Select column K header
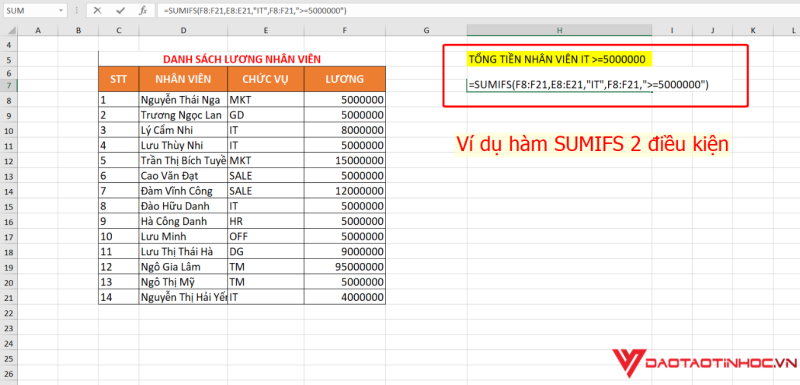The width and height of the screenshot is (800, 385). 753,31
